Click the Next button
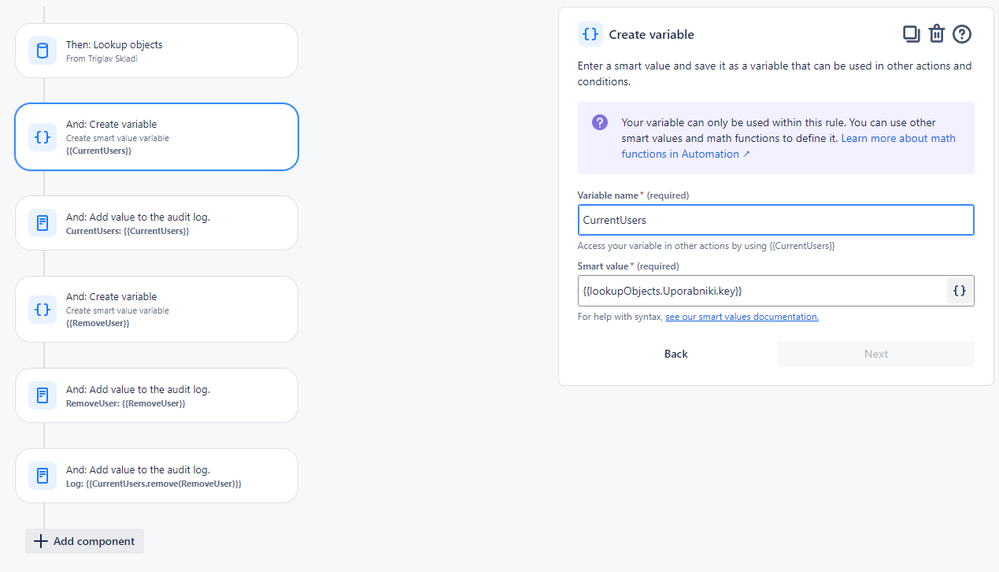This screenshot has width=999, height=572. click(x=876, y=354)
